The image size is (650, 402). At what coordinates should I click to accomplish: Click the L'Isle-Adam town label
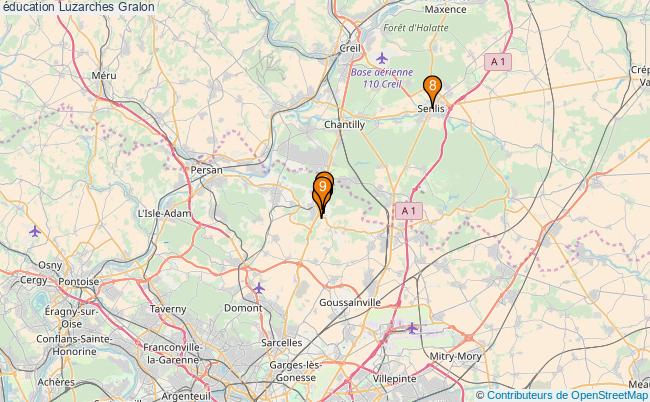point(165,213)
